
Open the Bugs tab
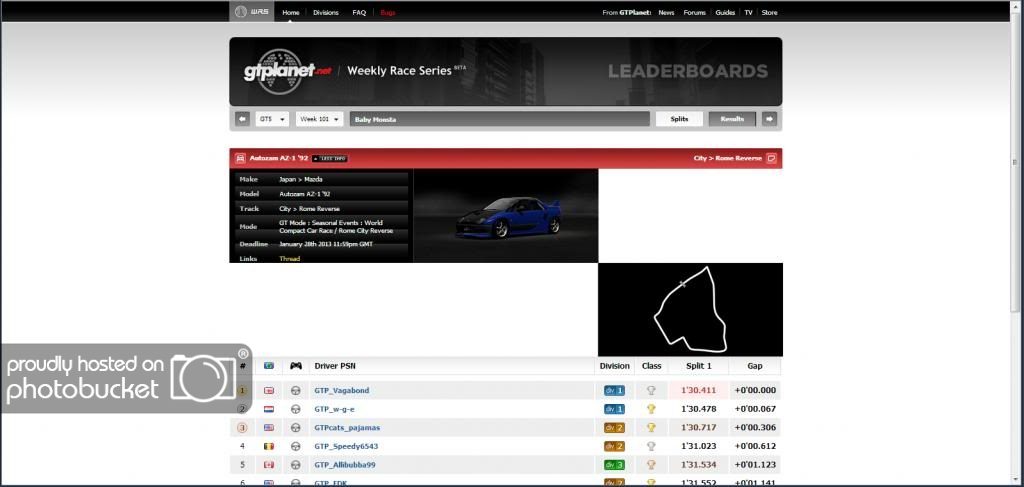[x=388, y=12]
